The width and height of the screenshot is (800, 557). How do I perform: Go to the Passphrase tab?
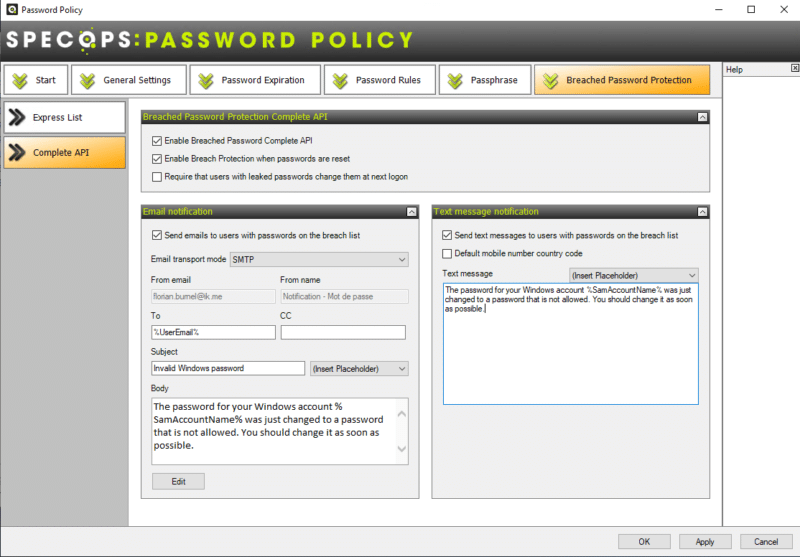click(485, 80)
